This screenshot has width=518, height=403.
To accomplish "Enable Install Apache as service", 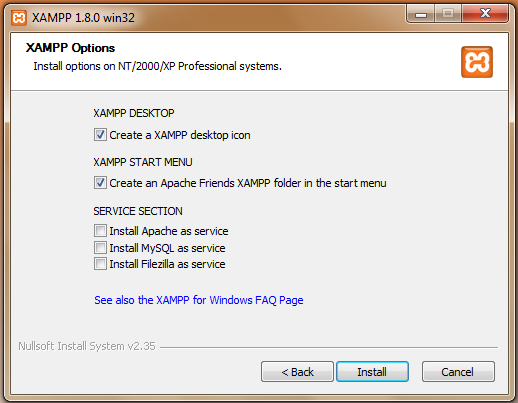I will click(100, 231).
